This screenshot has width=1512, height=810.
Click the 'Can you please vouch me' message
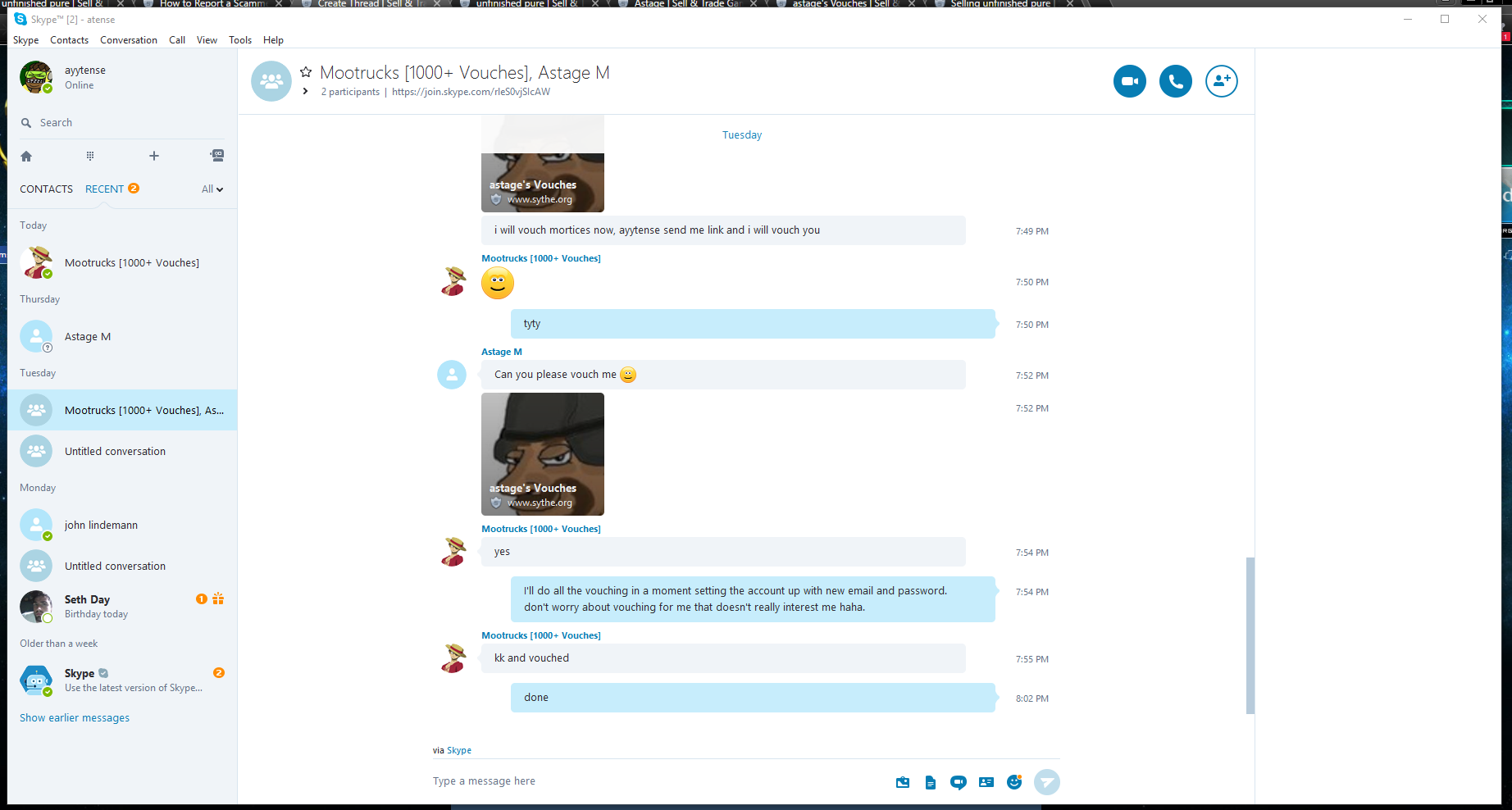723,375
